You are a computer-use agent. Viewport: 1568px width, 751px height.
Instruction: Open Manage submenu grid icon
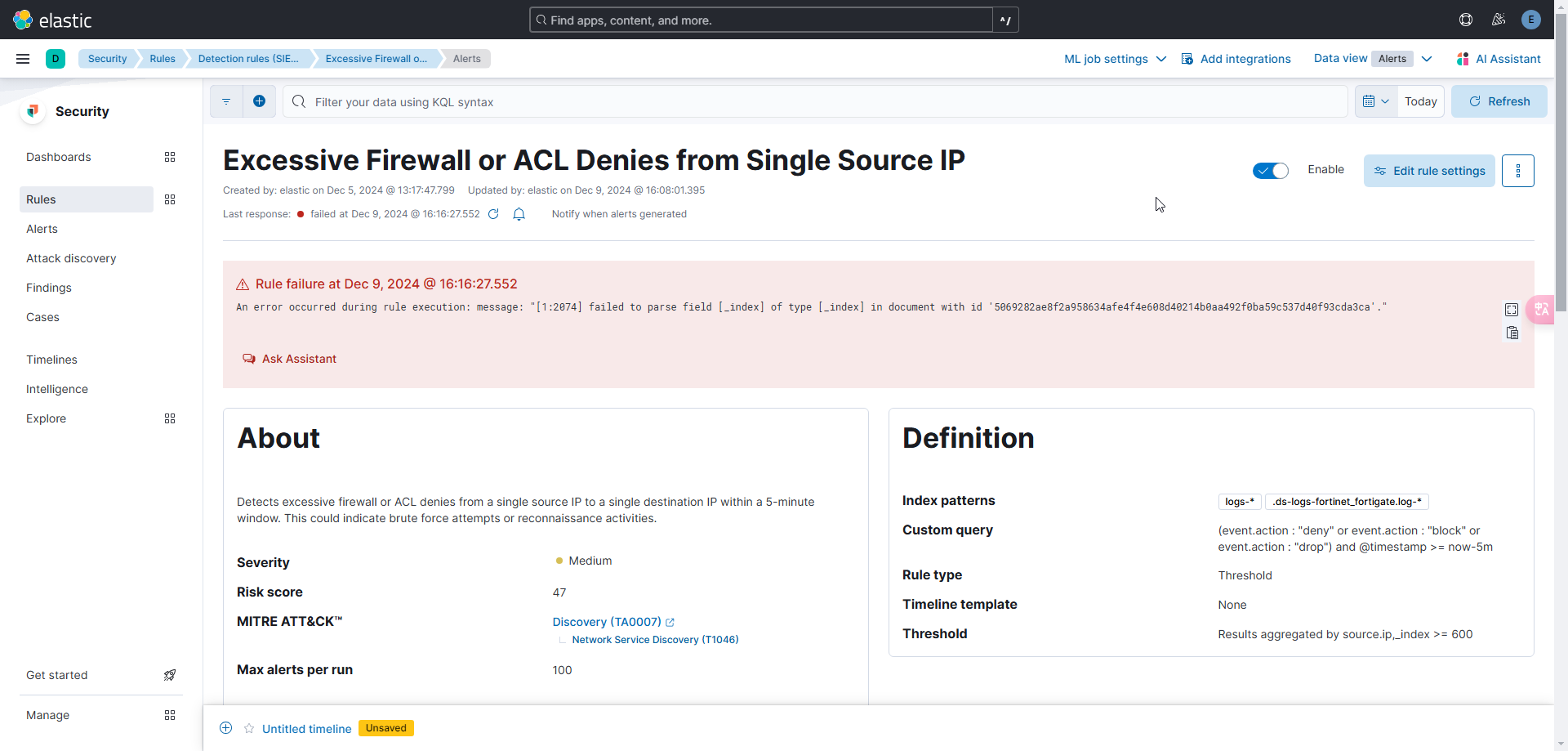tap(170, 715)
